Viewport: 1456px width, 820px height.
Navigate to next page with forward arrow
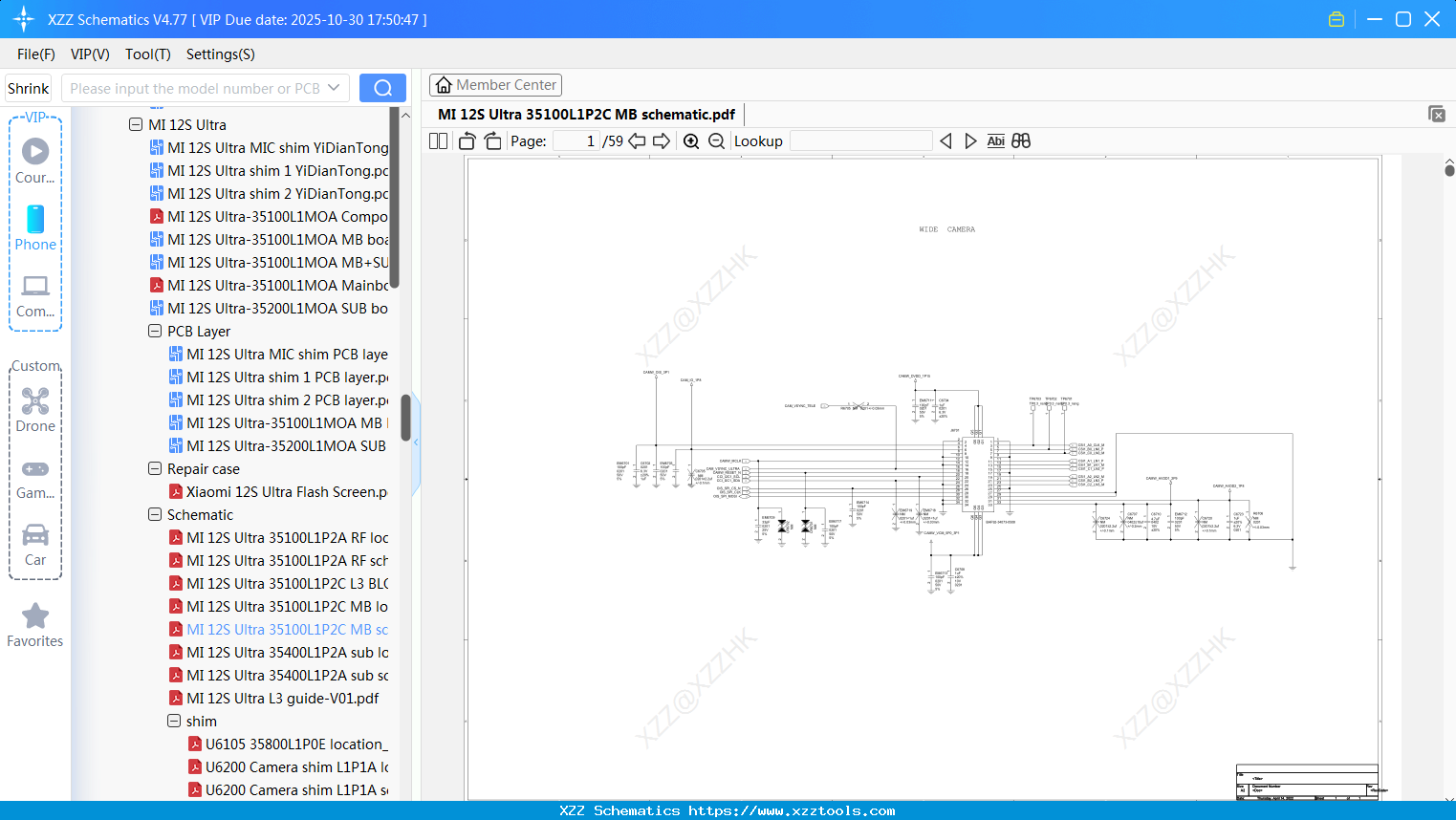click(660, 140)
